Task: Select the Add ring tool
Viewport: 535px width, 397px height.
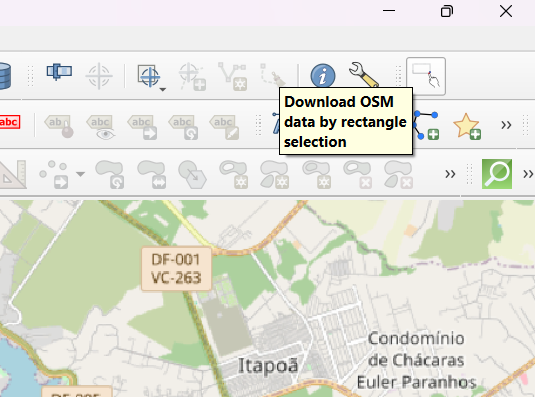Action: coord(234,174)
